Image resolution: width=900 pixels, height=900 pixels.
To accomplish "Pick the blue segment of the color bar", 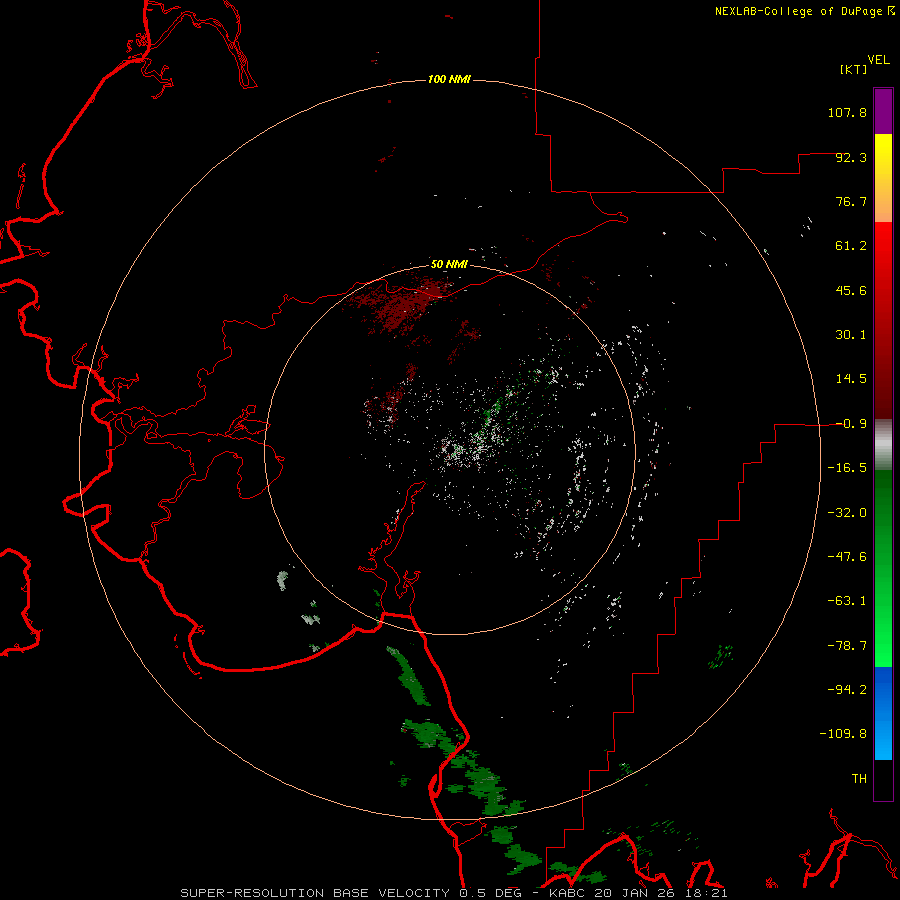I will click(883, 713).
